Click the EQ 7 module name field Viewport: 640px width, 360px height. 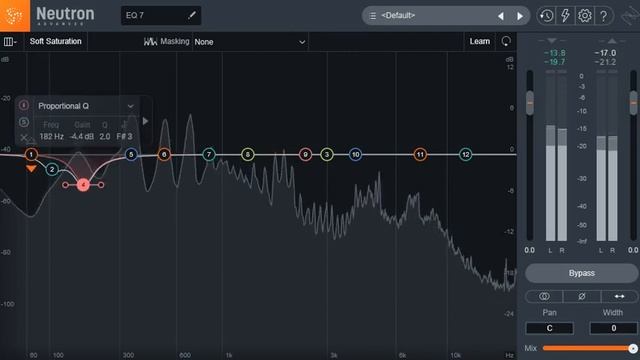click(x=161, y=16)
